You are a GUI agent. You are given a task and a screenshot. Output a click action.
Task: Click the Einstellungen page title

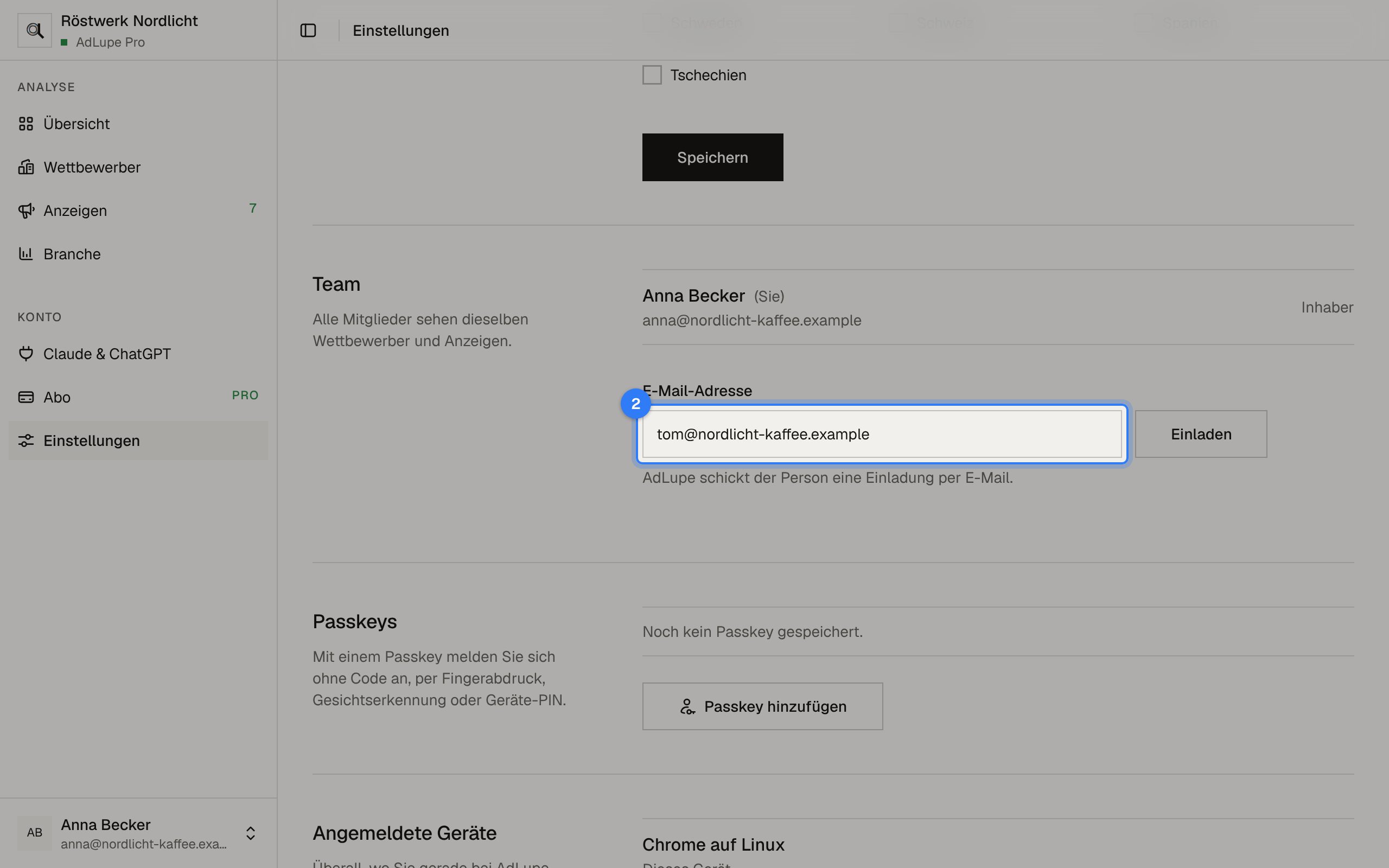pyautogui.click(x=400, y=30)
